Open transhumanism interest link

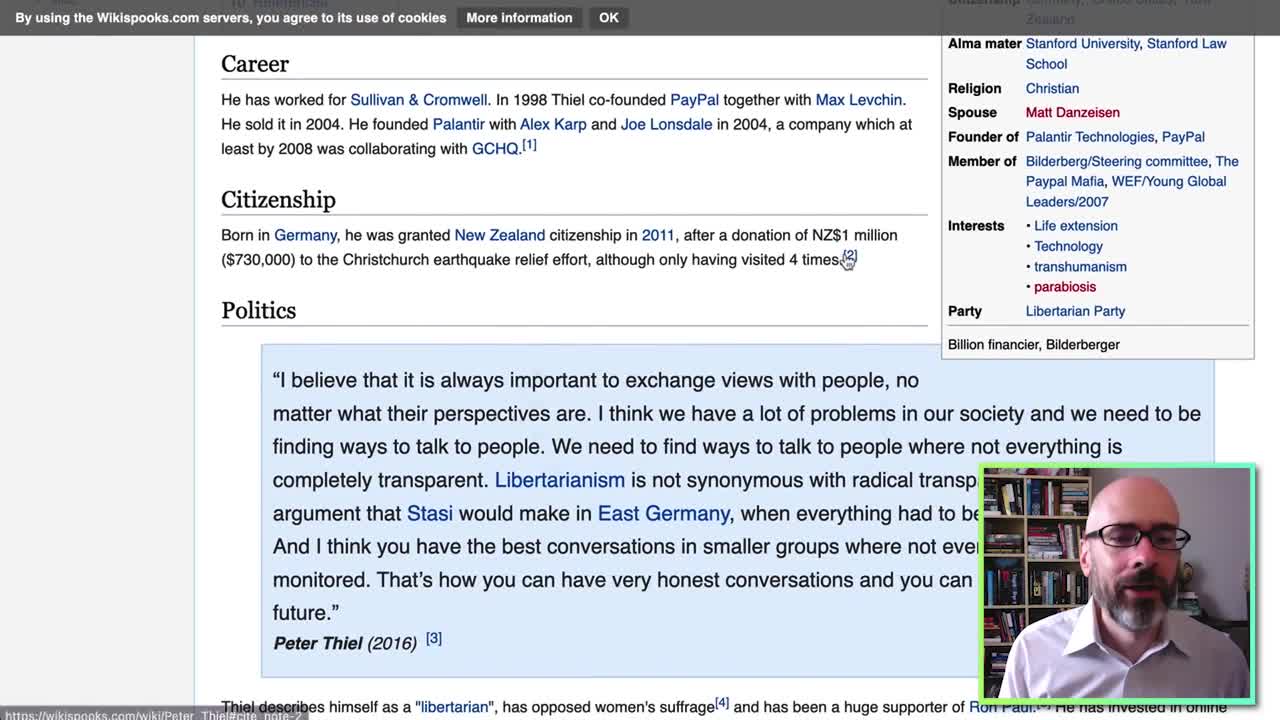(x=1080, y=267)
